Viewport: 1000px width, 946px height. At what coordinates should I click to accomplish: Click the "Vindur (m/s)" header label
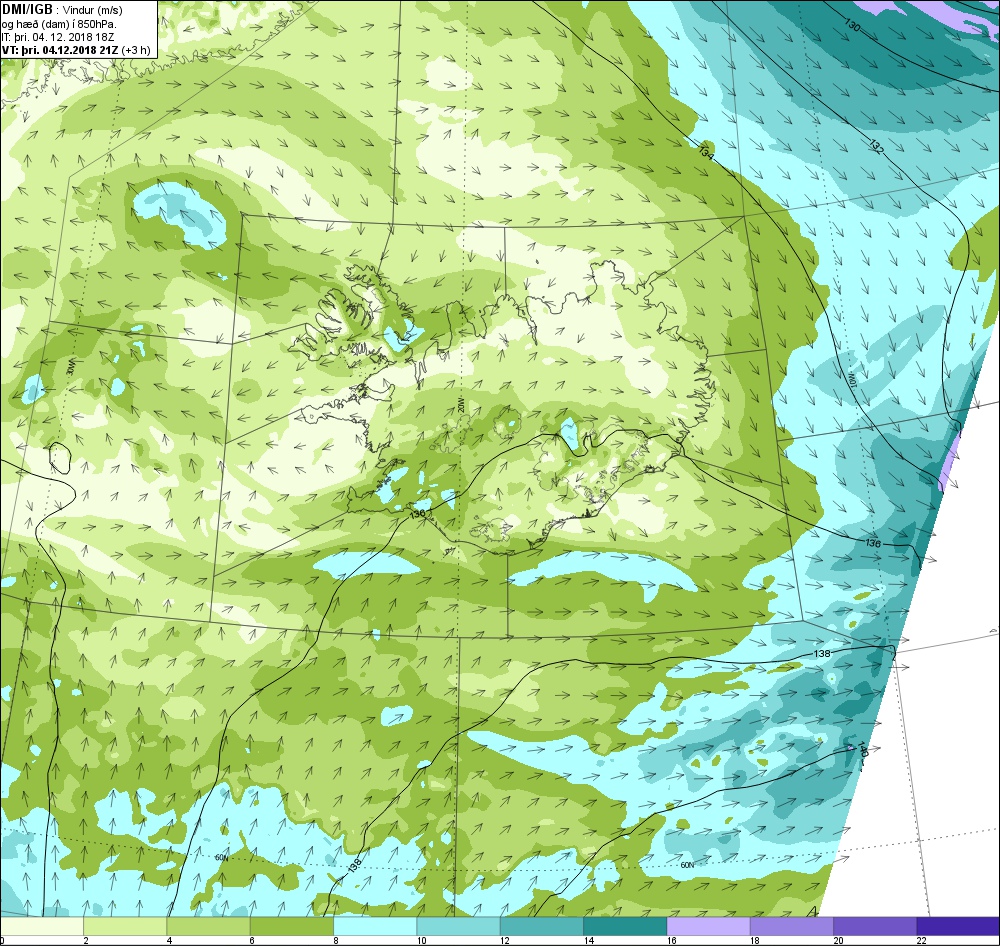[x=93, y=10]
